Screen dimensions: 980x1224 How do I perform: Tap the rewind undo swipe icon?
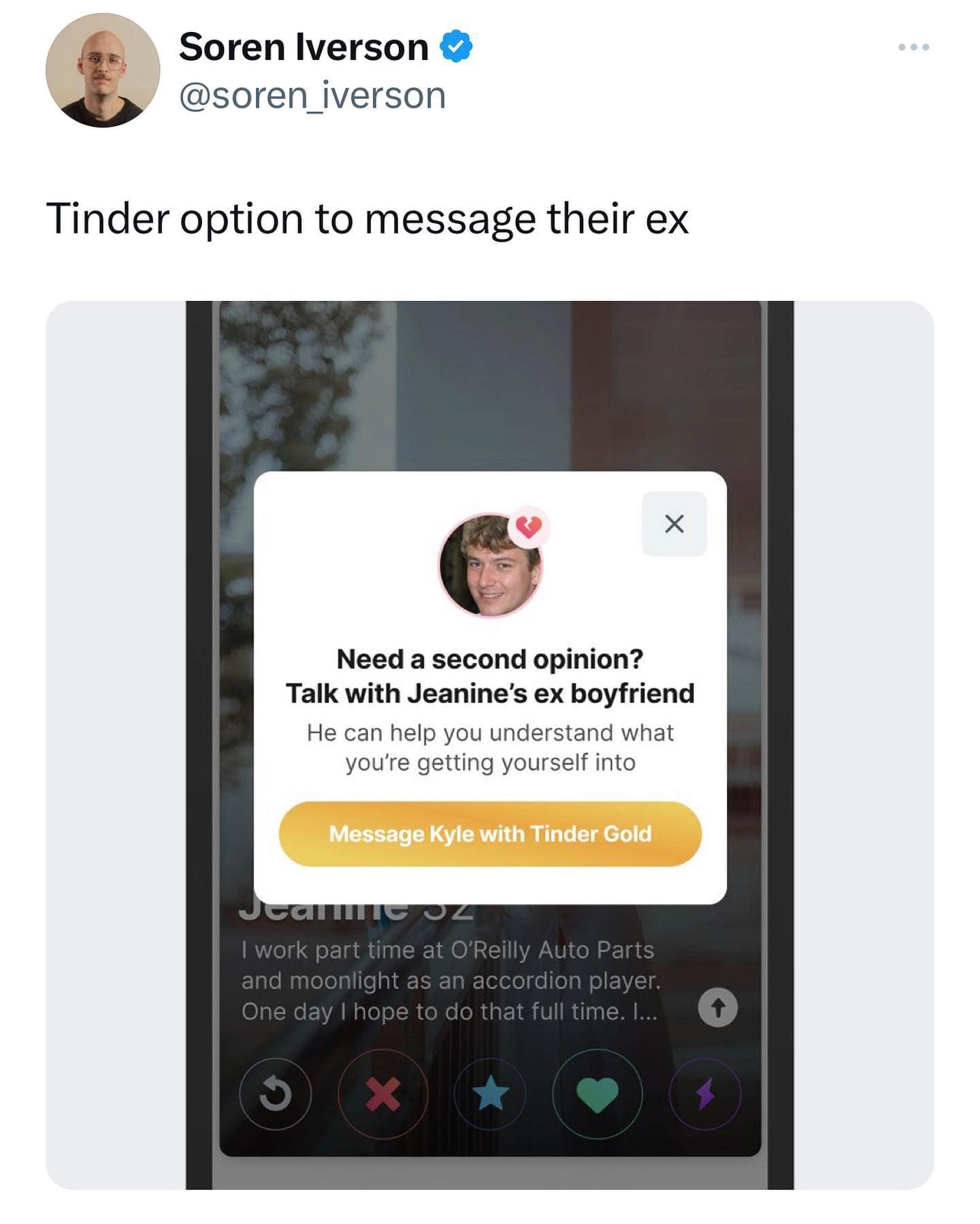(x=276, y=1094)
